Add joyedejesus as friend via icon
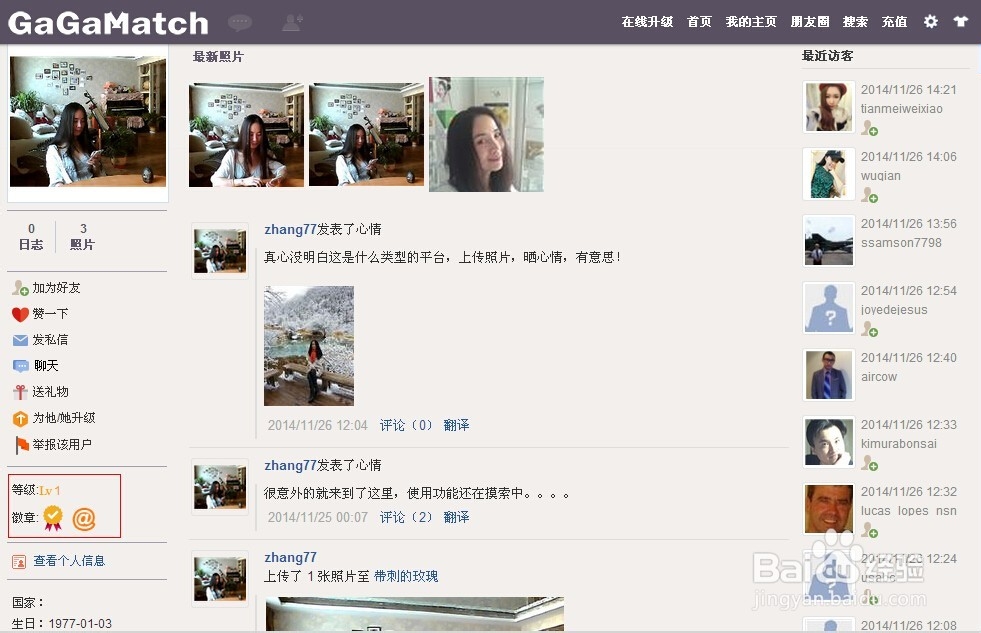This screenshot has height=633, width=981. (870, 330)
